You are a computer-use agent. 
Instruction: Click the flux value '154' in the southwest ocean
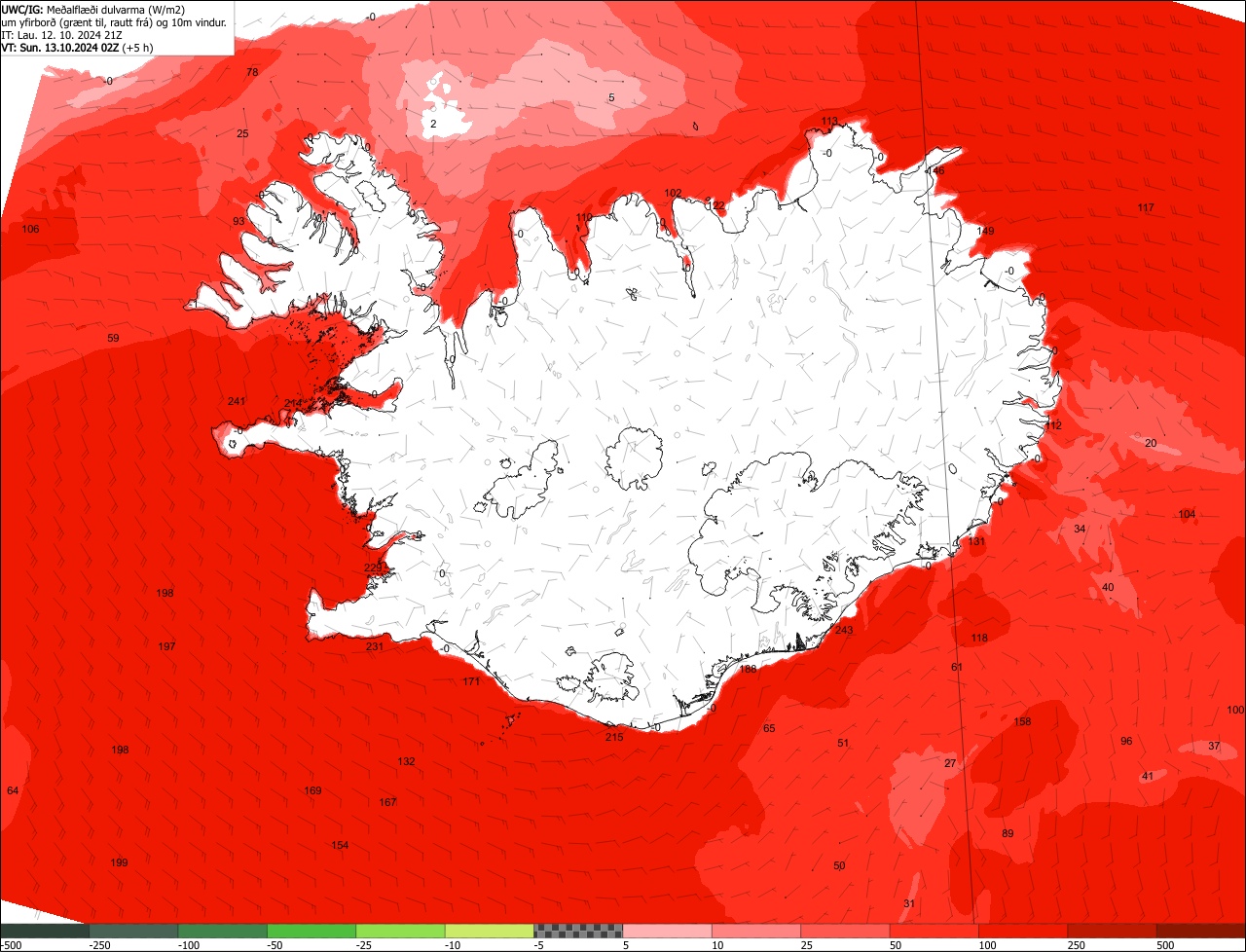[340, 845]
